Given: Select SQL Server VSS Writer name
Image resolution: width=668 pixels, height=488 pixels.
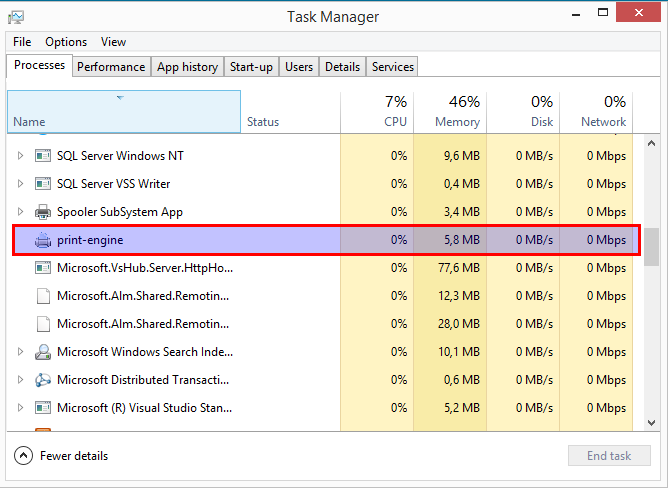Looking at the screenshot, I should point(114,184).
